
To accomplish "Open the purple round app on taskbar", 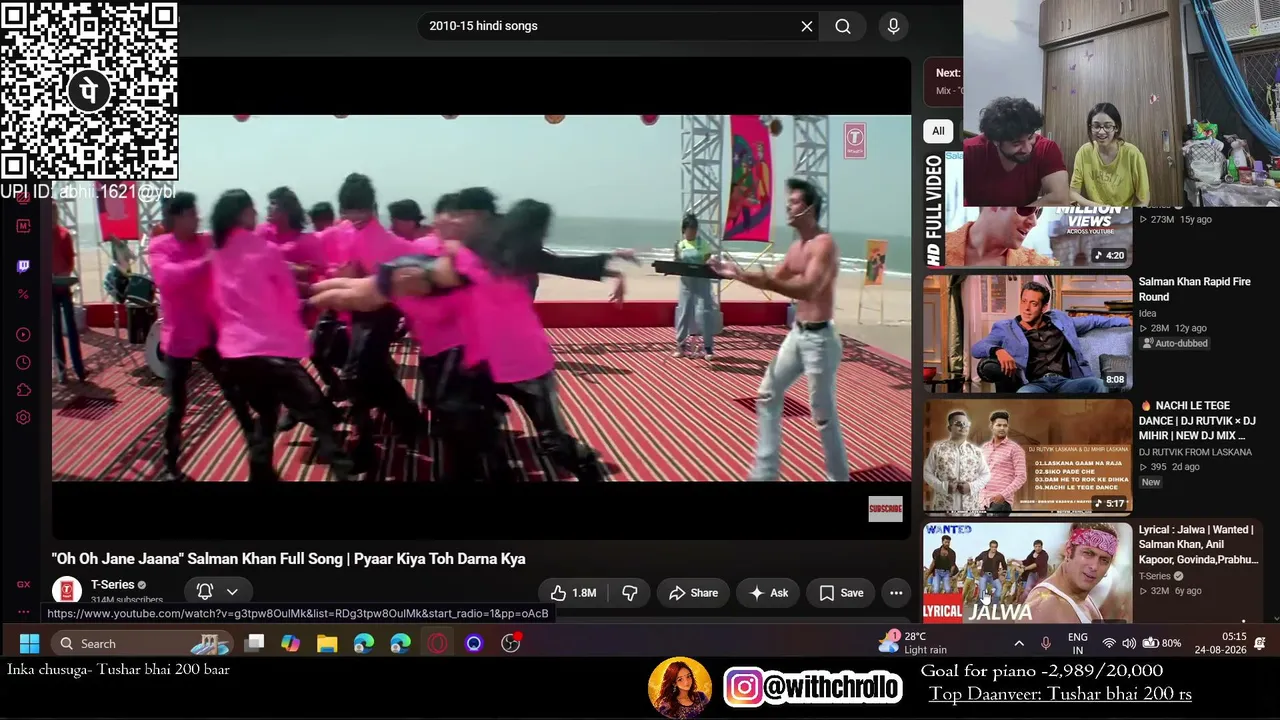I will click(x=474, y=644).
